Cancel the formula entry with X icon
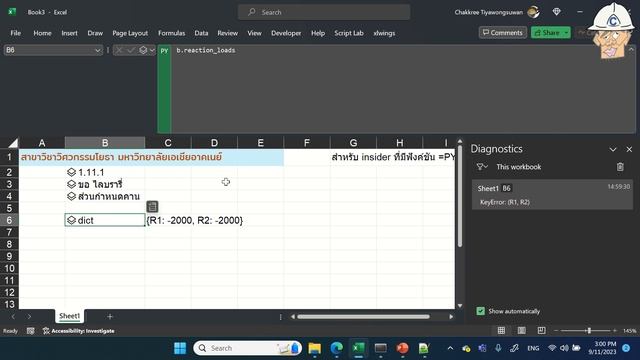 point(119,50)
